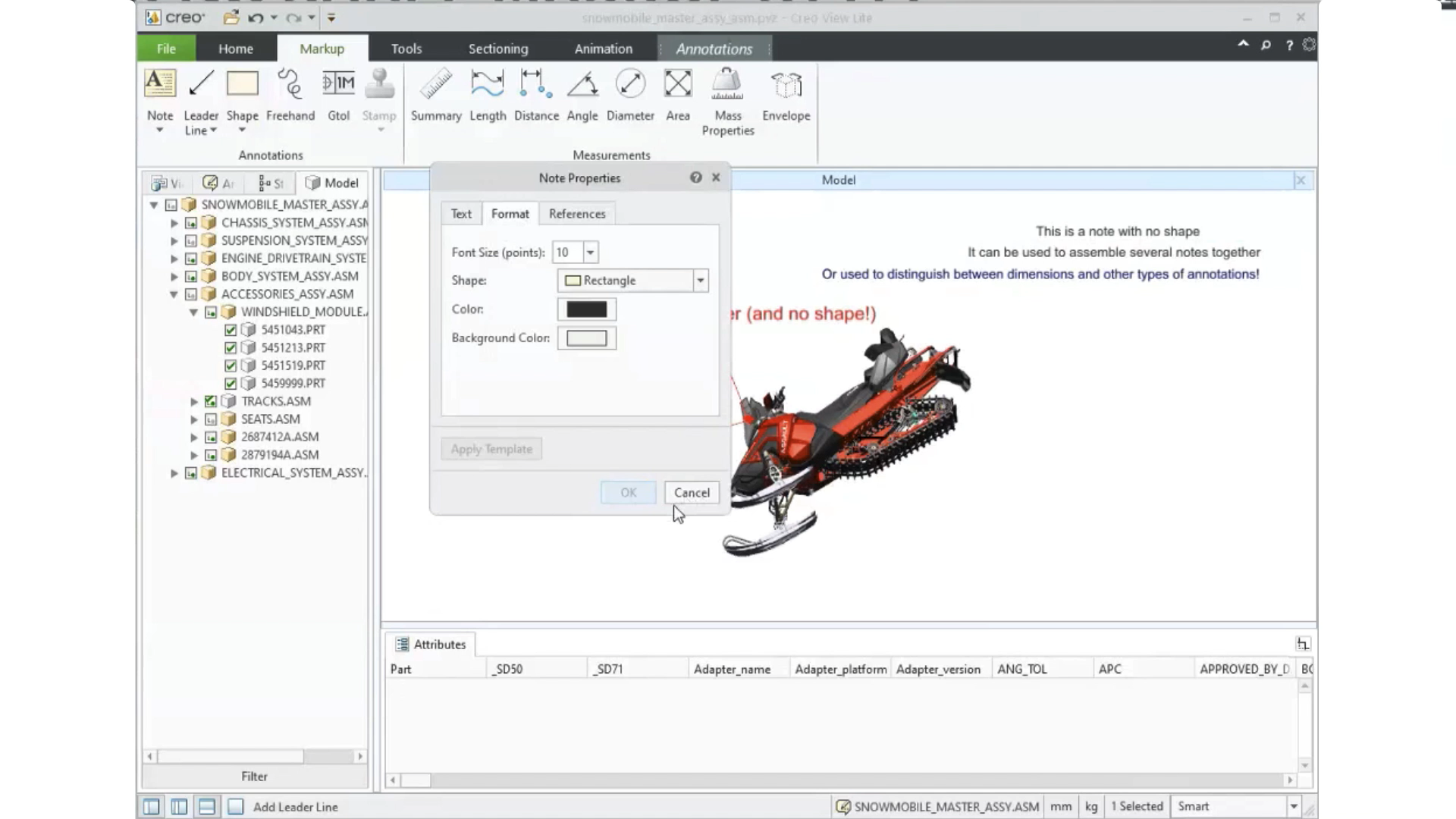Collapse the ribbon with the up arrow

coord(1243,44)
